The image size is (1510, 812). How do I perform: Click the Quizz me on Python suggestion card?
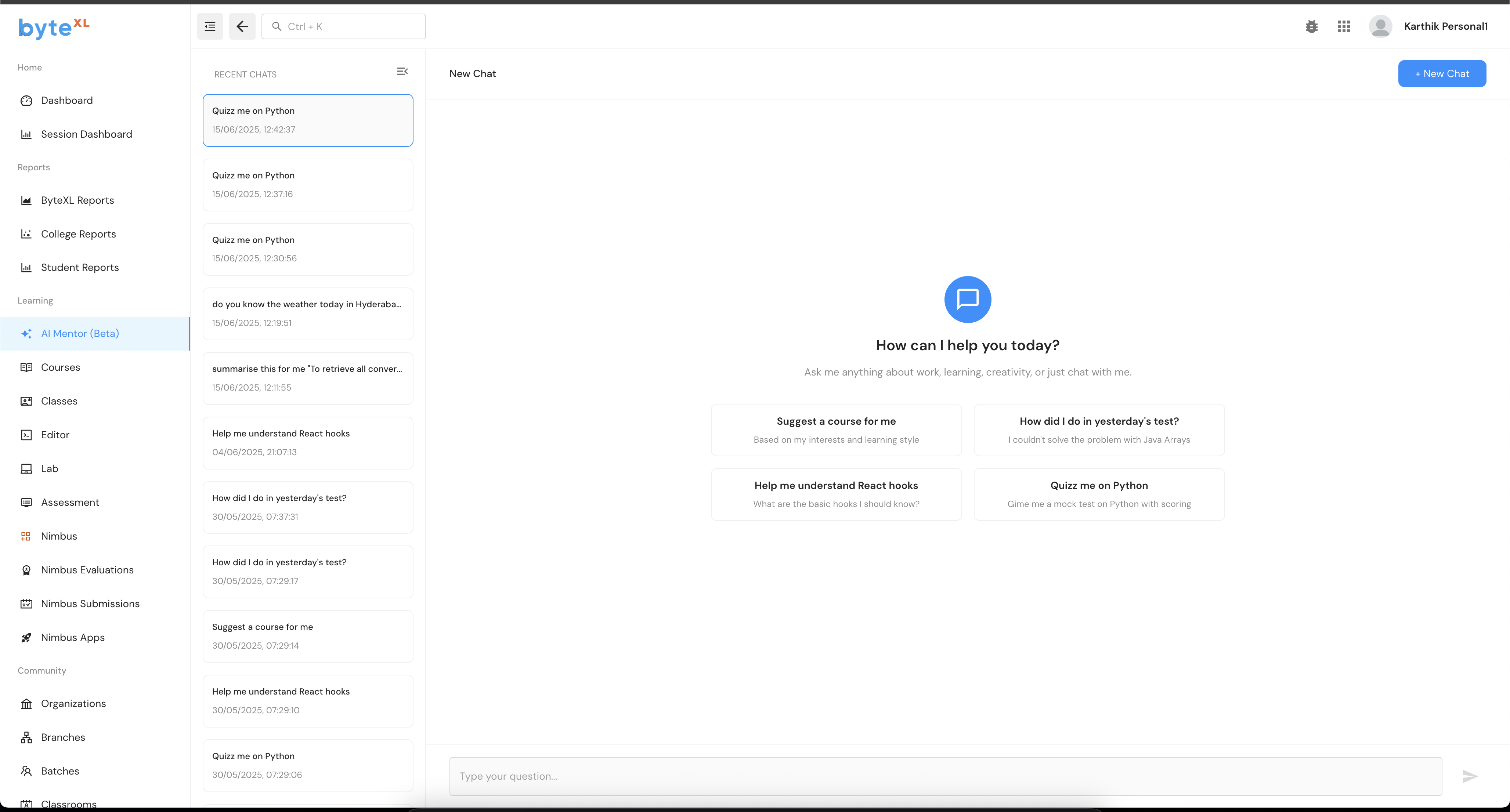coord(1098,494)
